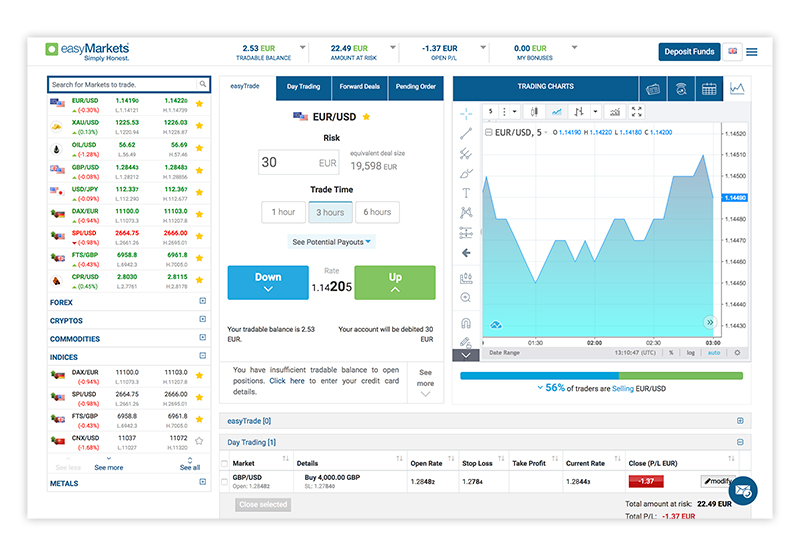Viewport: 800px width, 556px height.
Task: Click the green Up trade button
Action: 395,282
